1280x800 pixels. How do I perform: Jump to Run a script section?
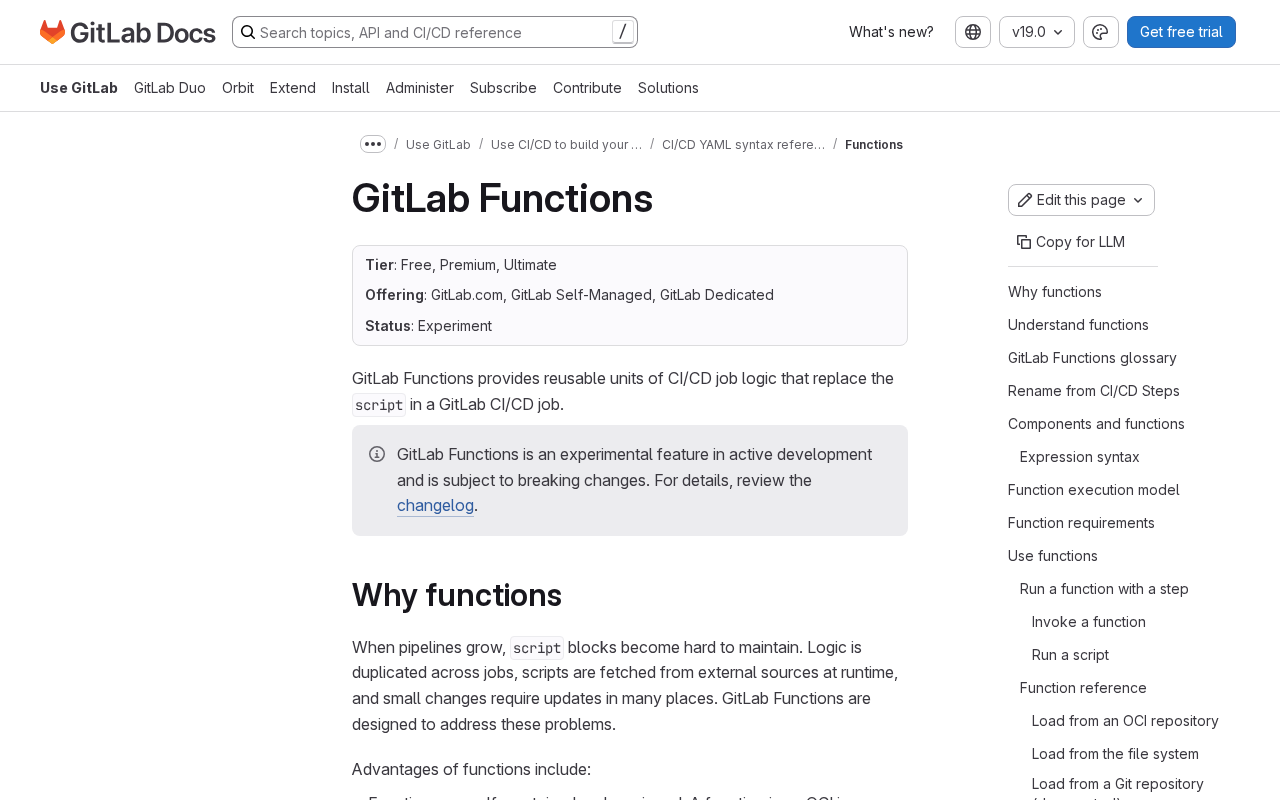point(1070,655)
